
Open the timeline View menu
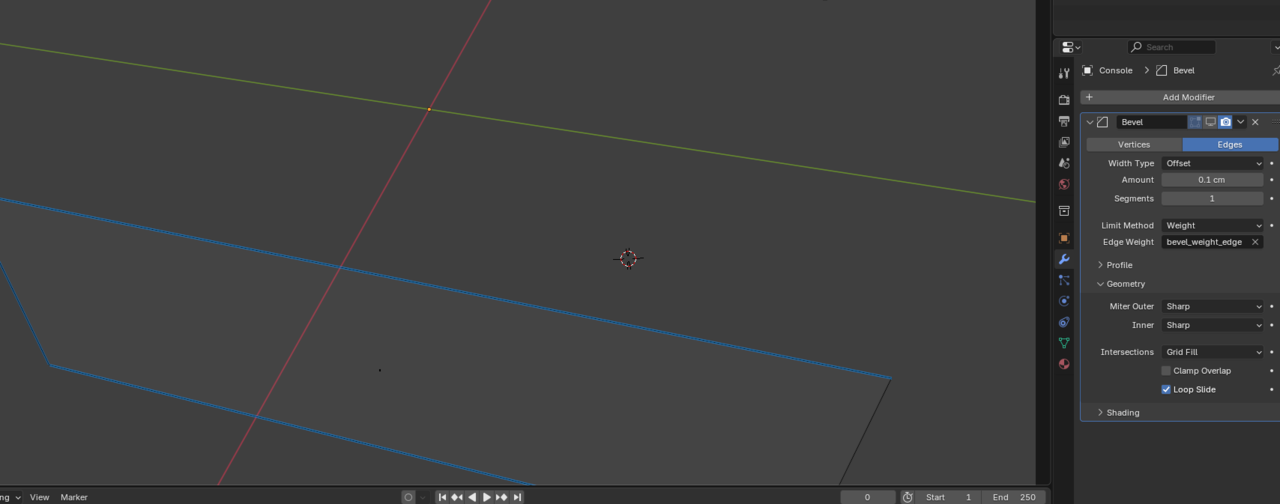tap(39, 497)
